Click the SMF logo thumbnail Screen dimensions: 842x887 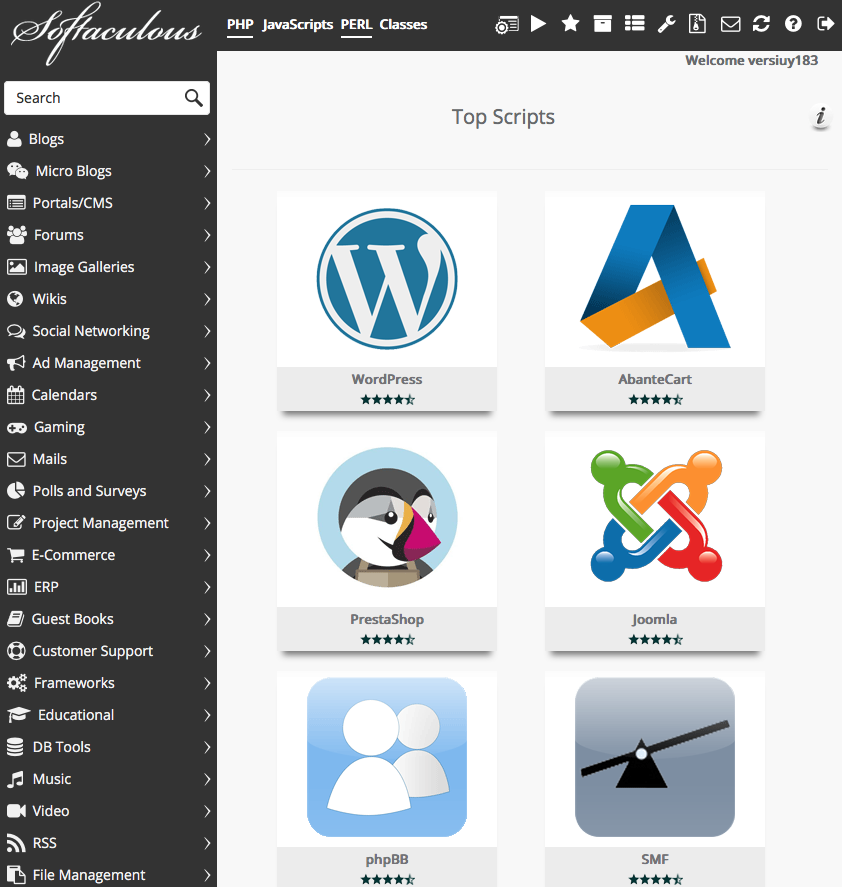[655, 757]
